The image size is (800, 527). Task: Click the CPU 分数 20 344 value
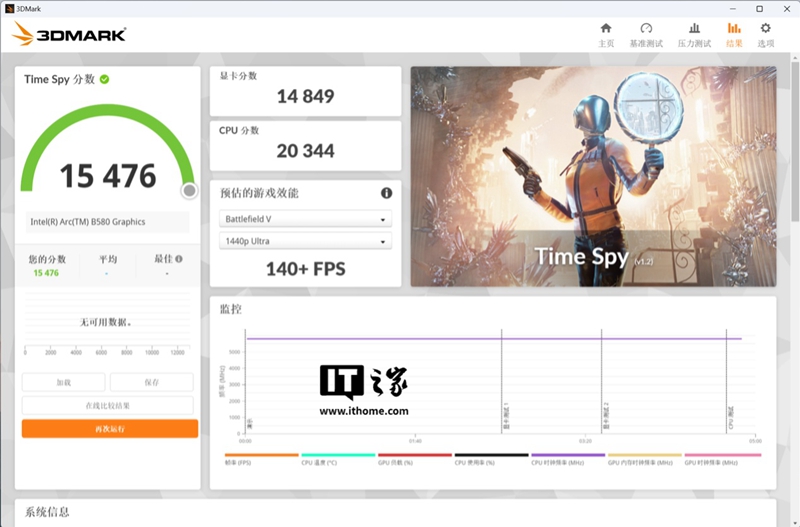(306, 150)
